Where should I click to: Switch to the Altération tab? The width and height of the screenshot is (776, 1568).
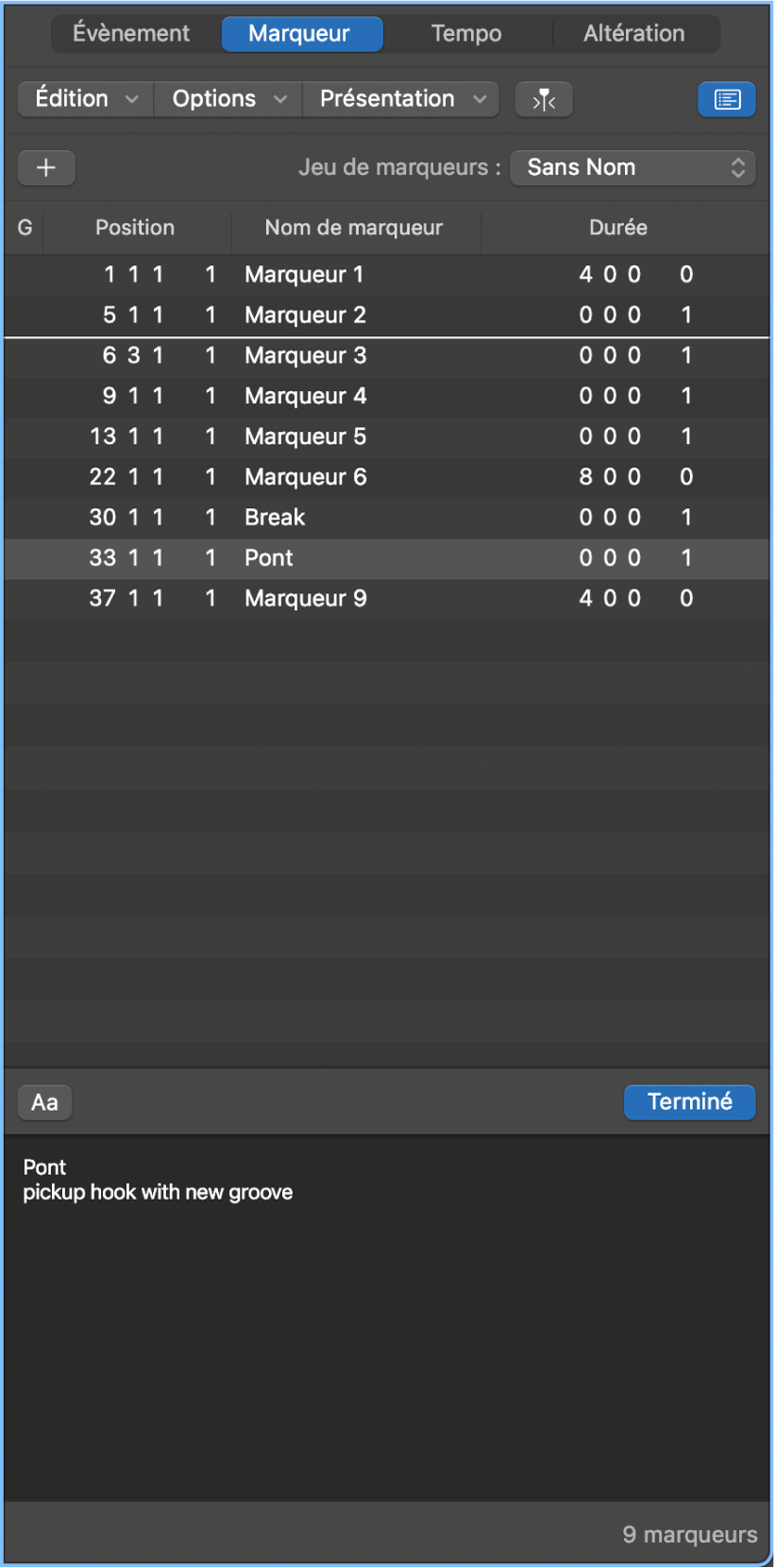coord(634,33)
